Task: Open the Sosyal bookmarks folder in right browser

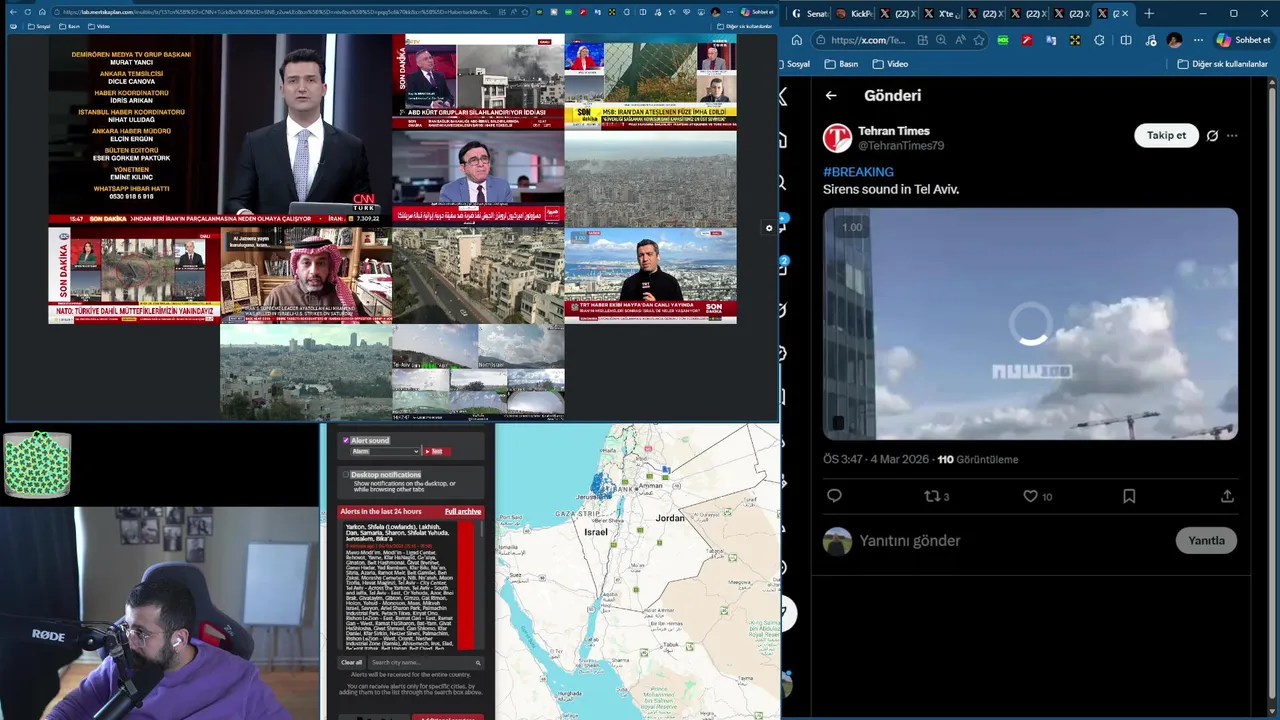Action: (x=794, y=64)
